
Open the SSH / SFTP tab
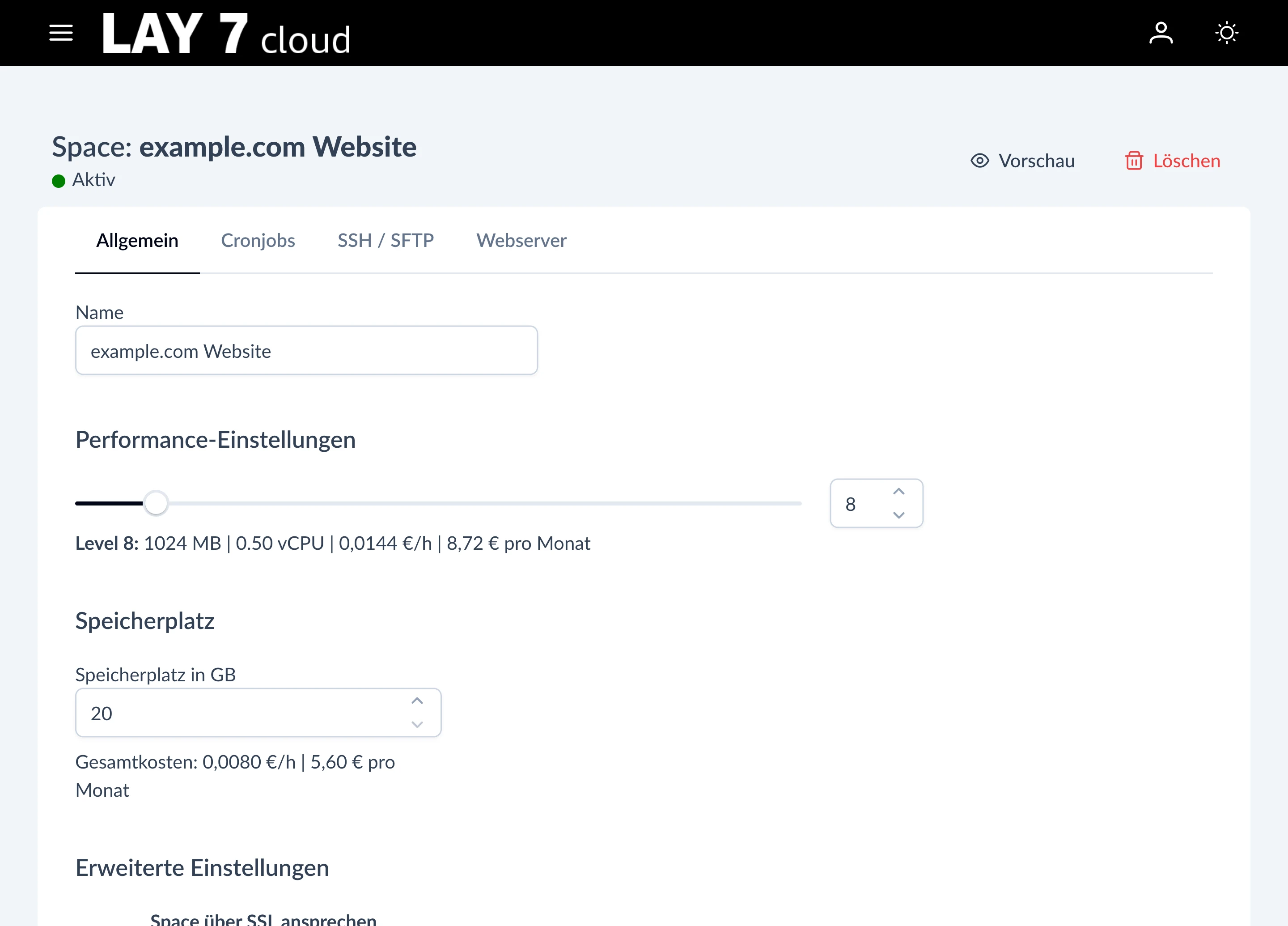386,240
